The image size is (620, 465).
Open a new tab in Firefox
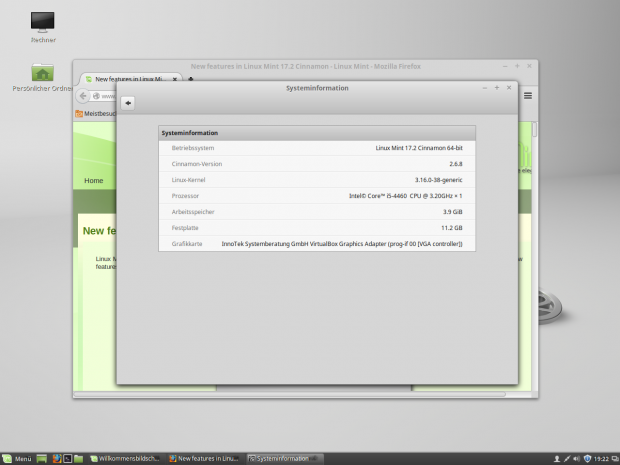[191, 79]
